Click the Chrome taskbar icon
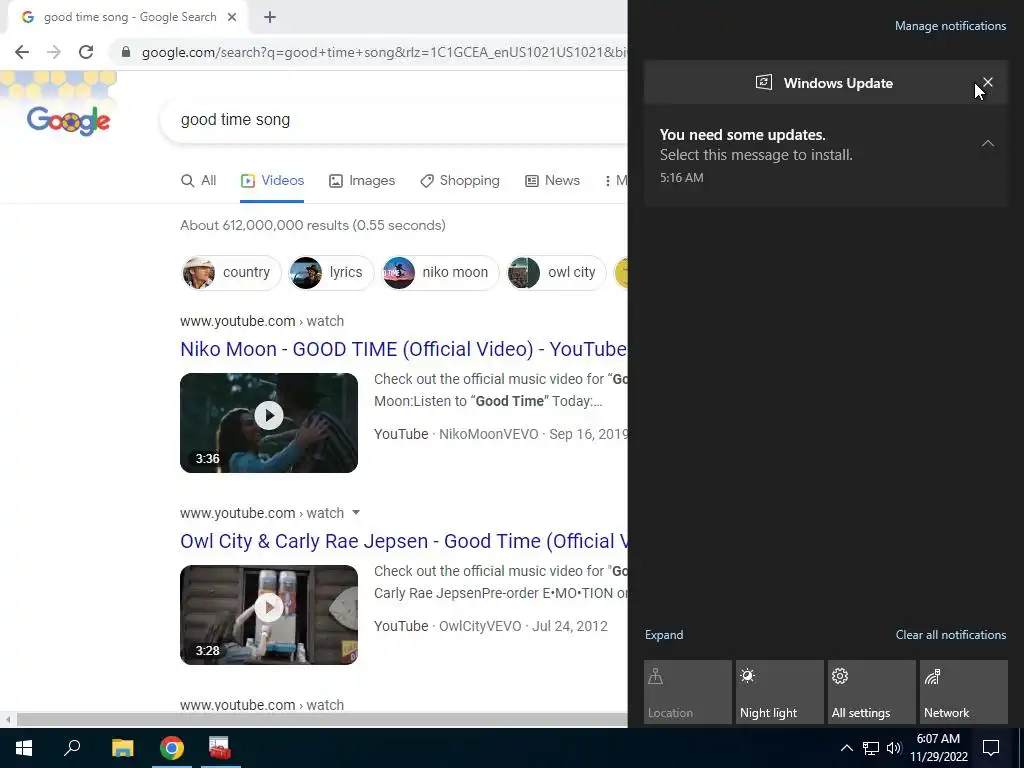 tap(172, 748)
